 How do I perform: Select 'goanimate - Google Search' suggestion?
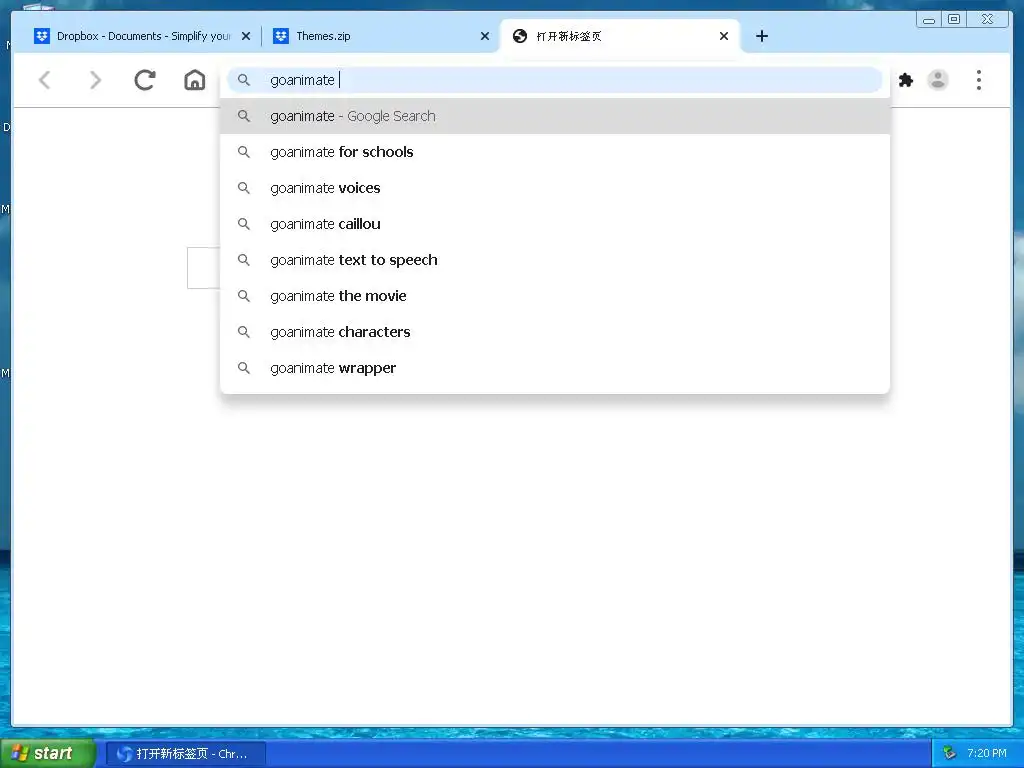pyautogui.click(x=555, y=116)
